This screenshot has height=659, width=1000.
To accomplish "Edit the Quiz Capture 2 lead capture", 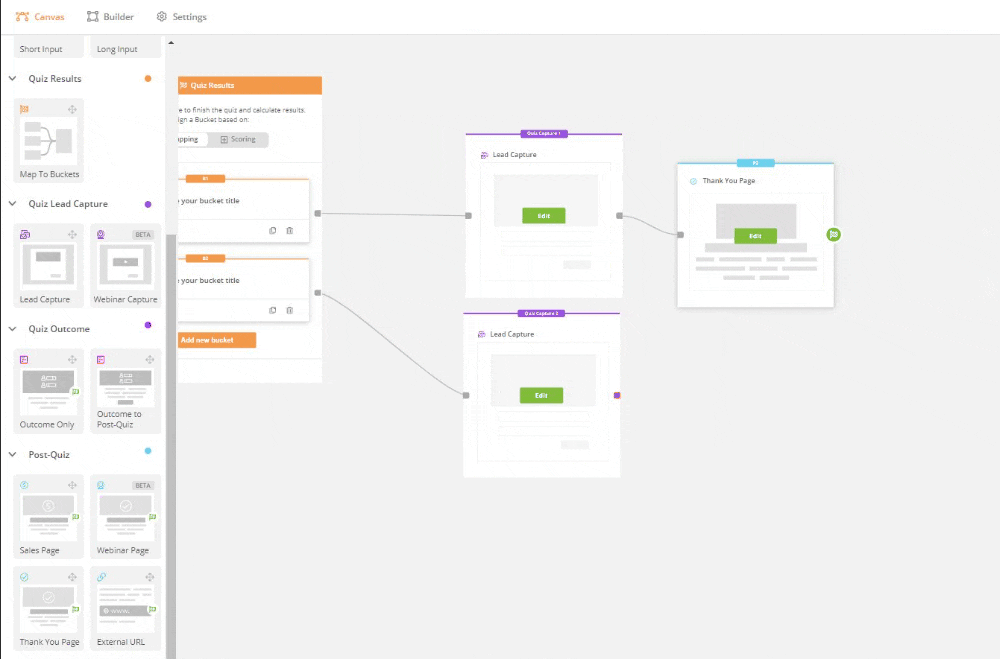I will (x=541, y=396).
